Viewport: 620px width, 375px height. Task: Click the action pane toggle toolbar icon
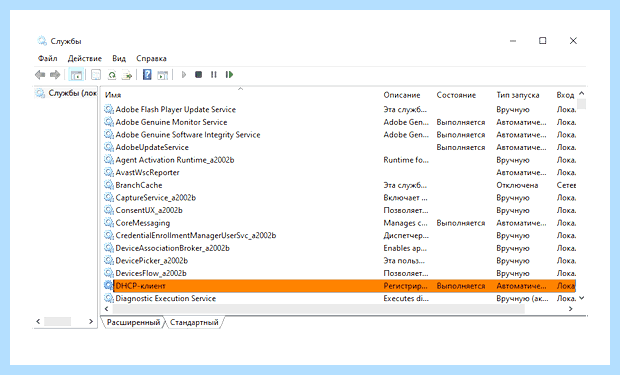pos(163,74)
